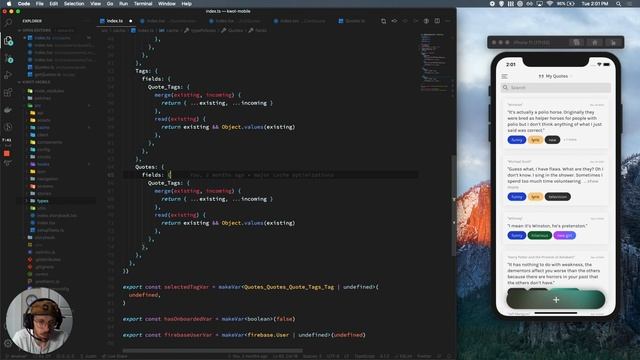
Task: Click the red square icon in activity bar
Action: (7, 153)
